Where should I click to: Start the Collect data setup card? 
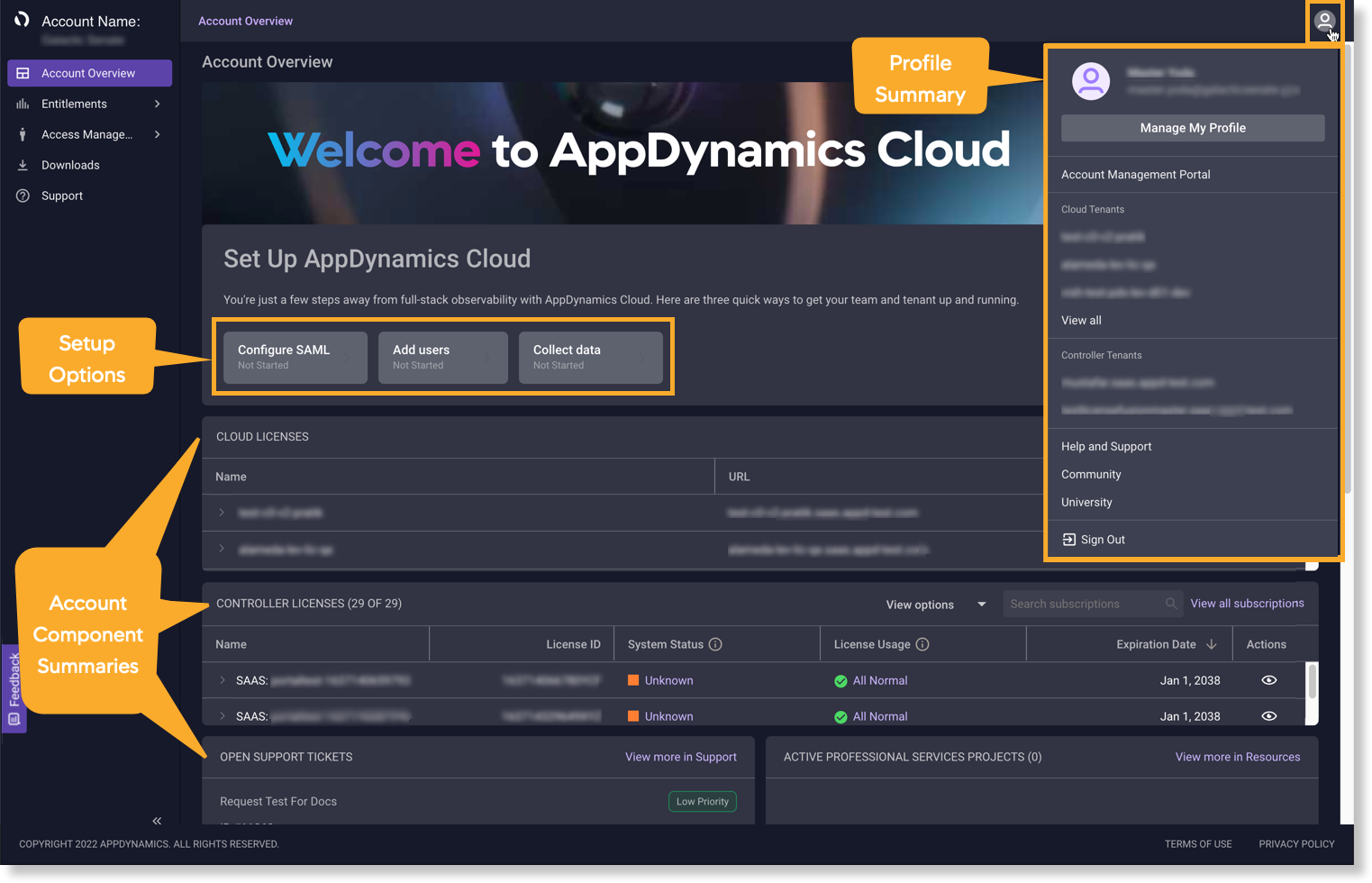pos(591,358)
